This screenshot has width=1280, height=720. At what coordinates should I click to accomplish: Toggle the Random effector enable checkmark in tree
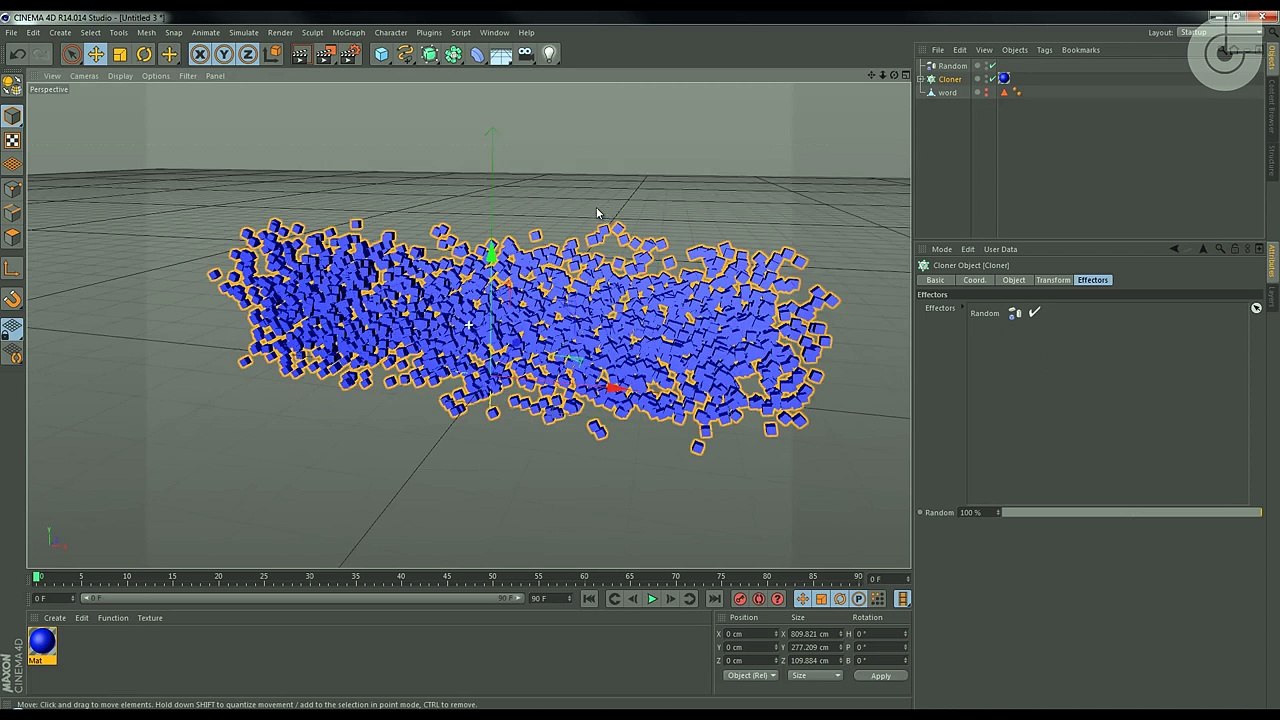992,66
